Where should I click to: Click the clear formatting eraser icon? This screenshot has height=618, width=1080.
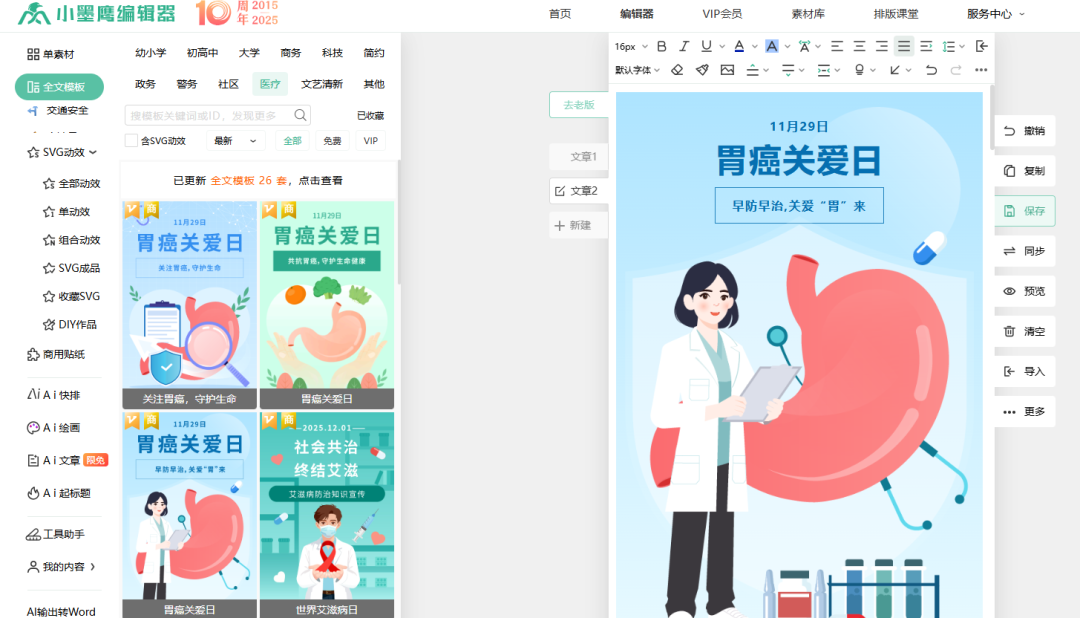[x=678, y=69]
